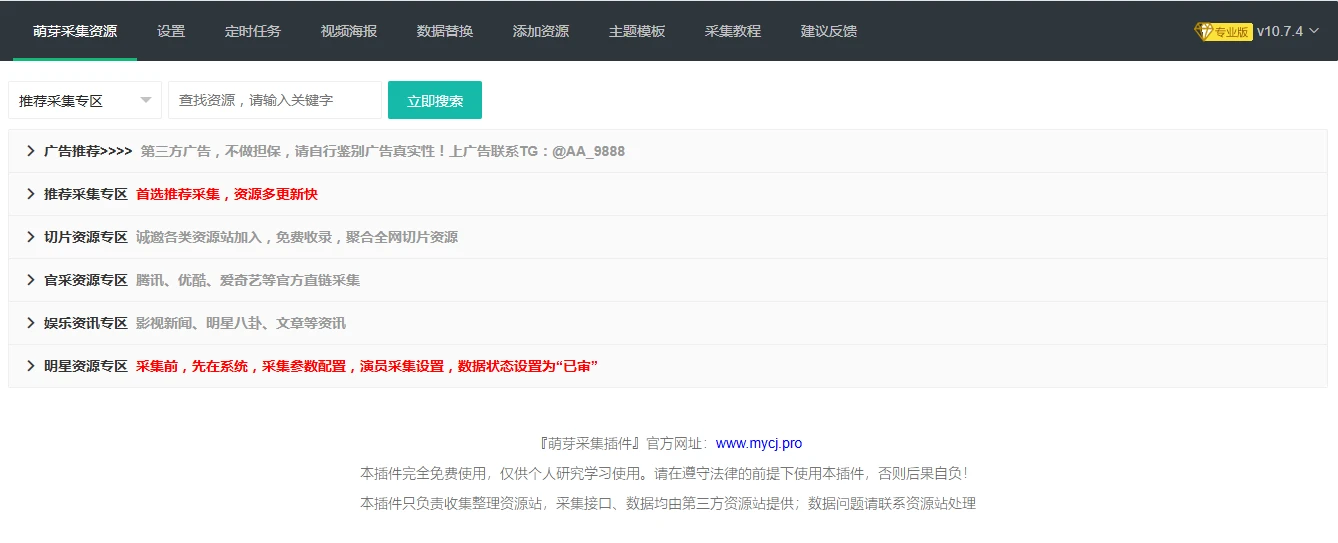Click the 查找资源 keyword search field
Image resolution: width=1338 pixels, height=543 pixels.
coord(274,100)
